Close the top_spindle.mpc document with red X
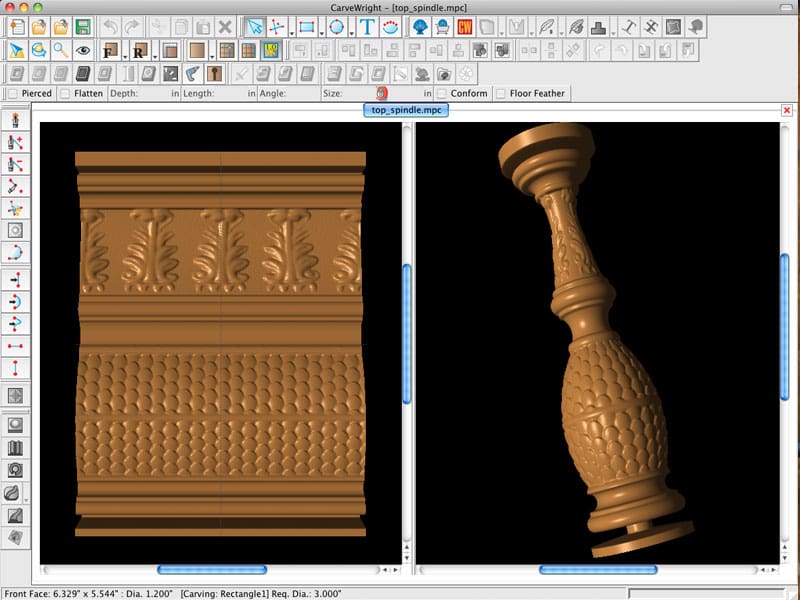Viewport: 800px width, 600px height. tap(787, 110)
